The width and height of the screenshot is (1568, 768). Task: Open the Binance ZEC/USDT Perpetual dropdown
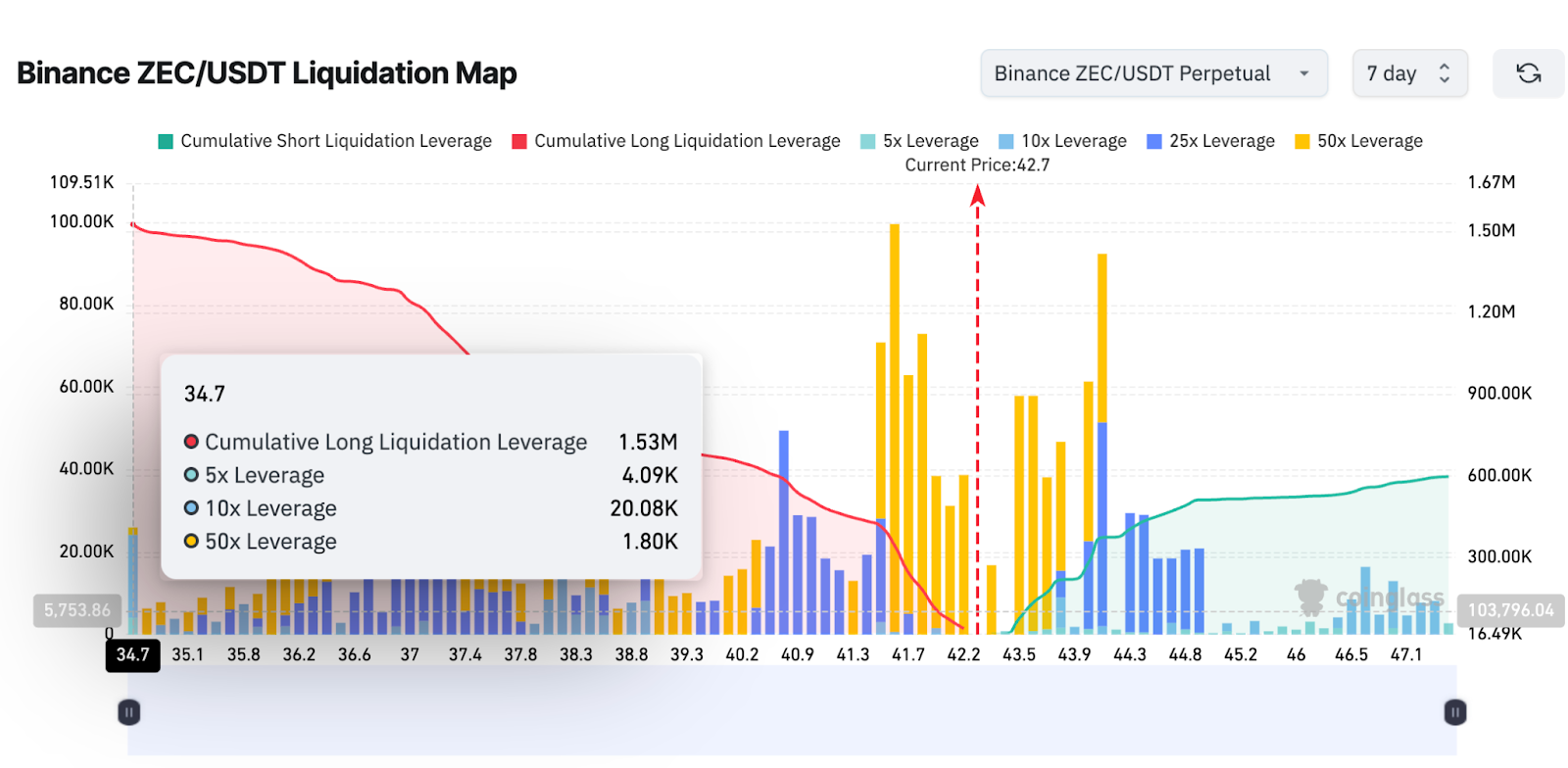(1153, 73)
